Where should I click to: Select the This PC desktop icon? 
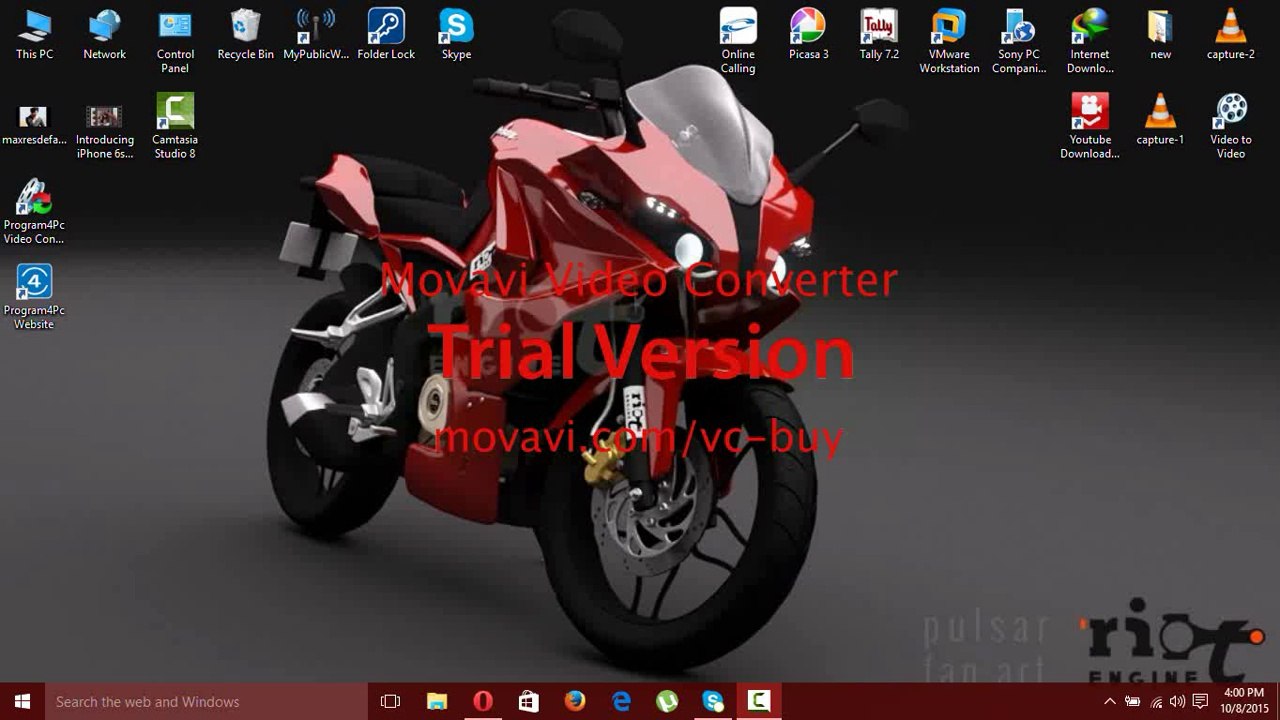coord(34,35)
